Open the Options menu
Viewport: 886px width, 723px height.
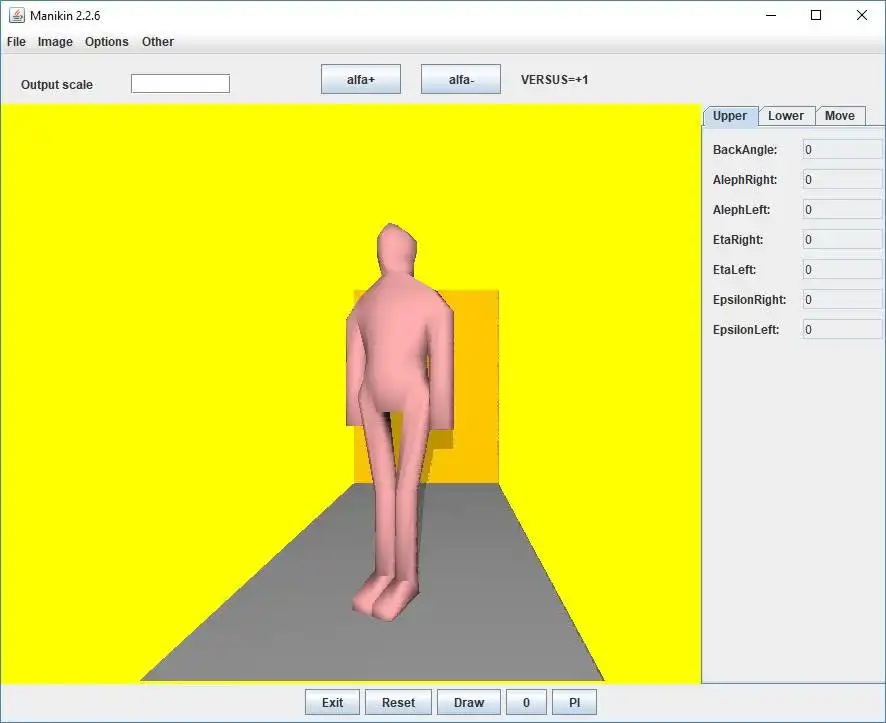(106, 42)
